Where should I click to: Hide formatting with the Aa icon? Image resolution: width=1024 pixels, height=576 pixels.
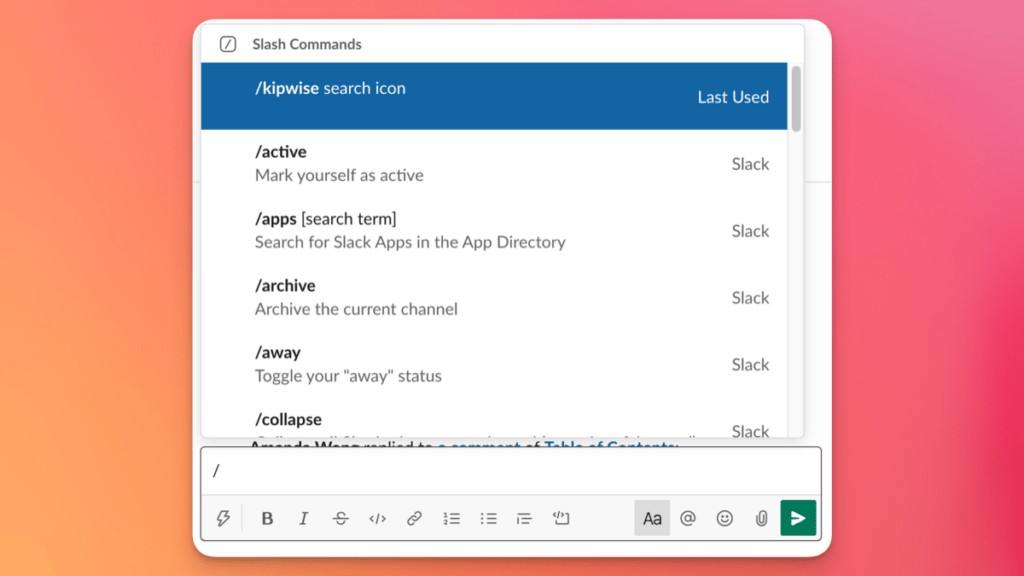tap(652, 518)
